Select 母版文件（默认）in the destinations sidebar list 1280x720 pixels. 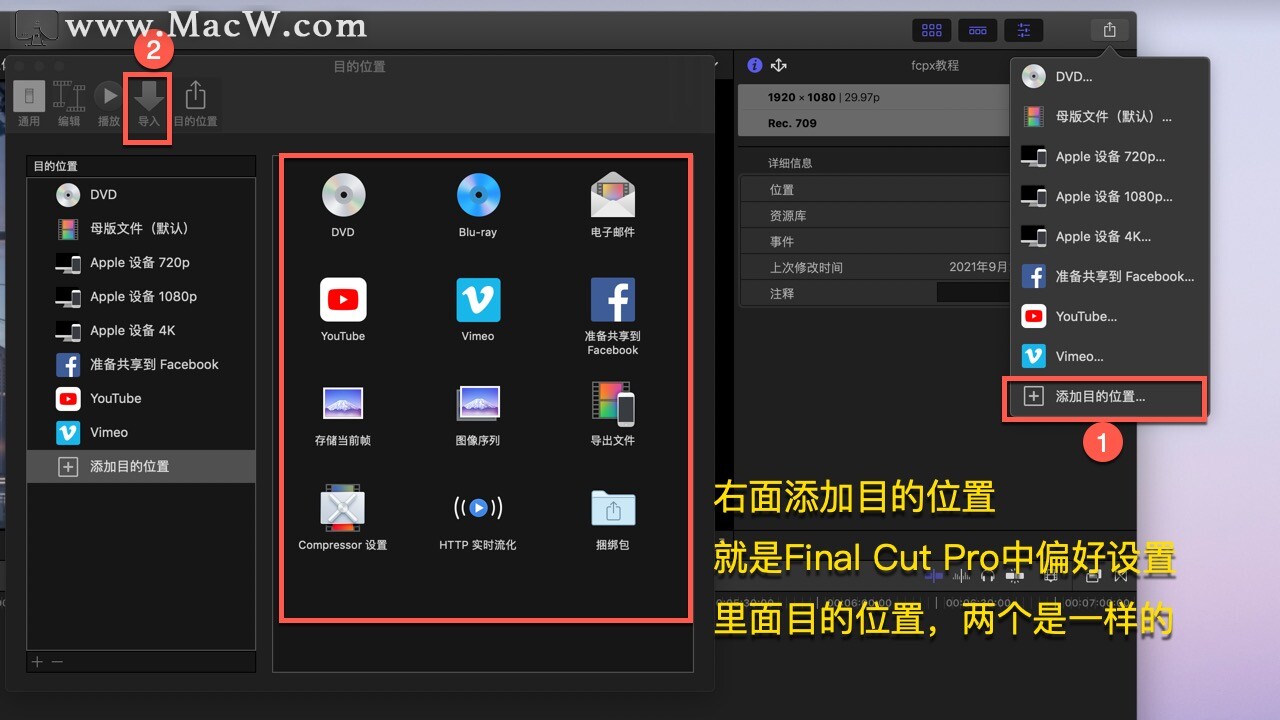pyautogui.click(x=141, y=229)
